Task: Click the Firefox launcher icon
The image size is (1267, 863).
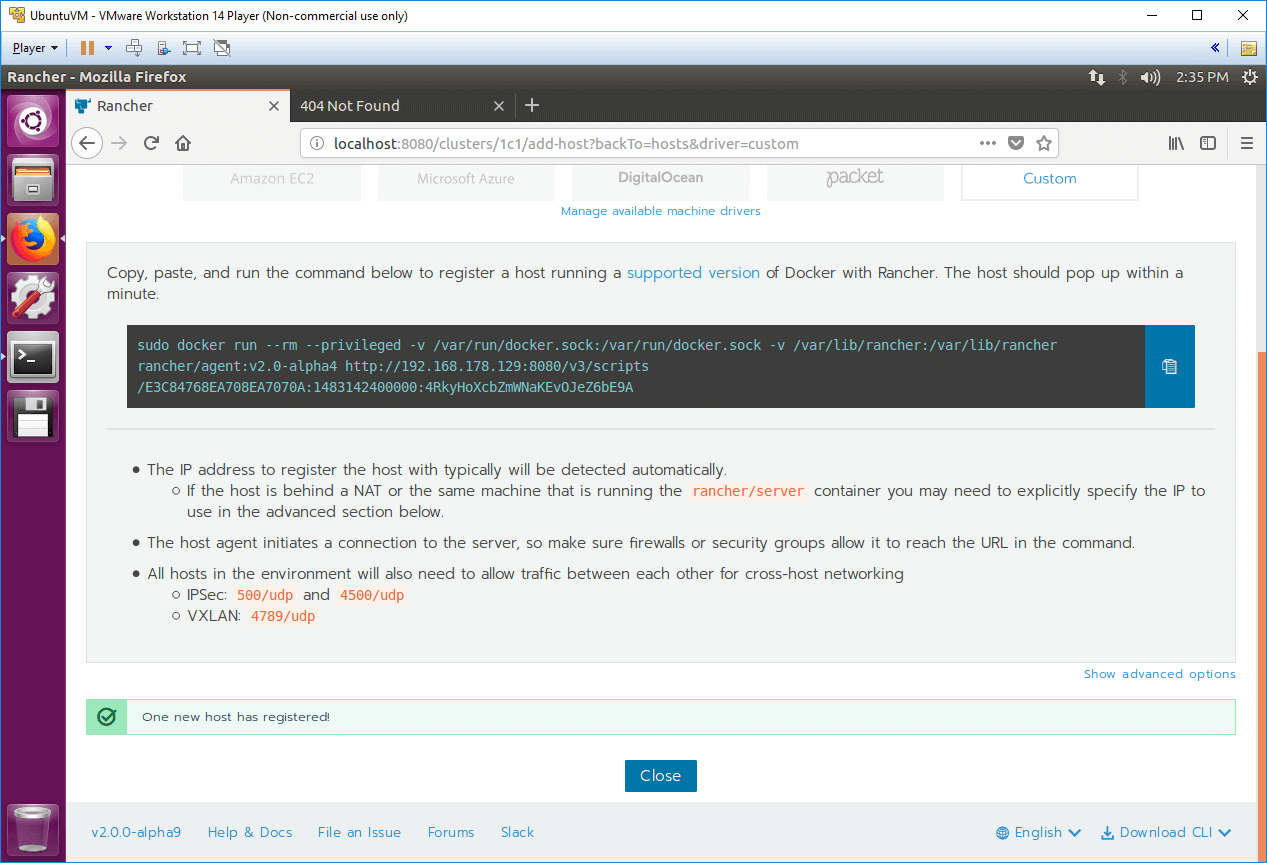Action: click(33, 239)
